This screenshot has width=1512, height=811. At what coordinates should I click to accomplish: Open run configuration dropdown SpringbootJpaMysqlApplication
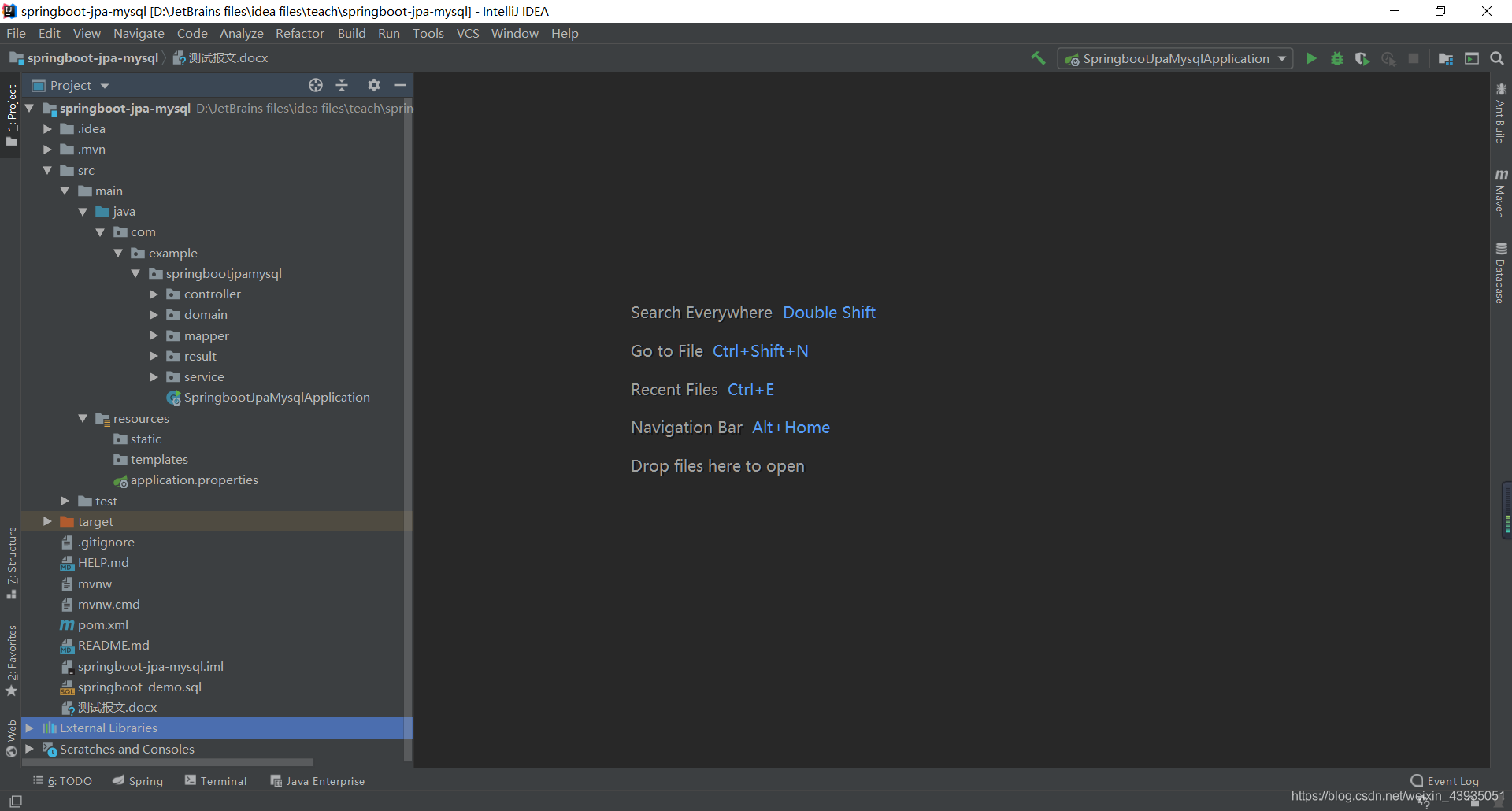click(x=1175, y=58)
